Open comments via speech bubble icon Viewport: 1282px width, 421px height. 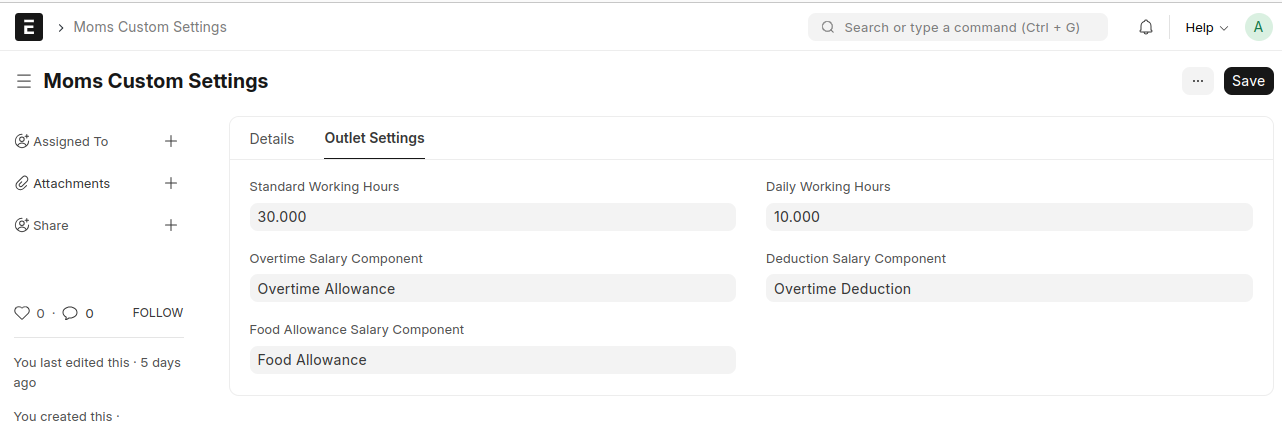(x=70, y=313)
